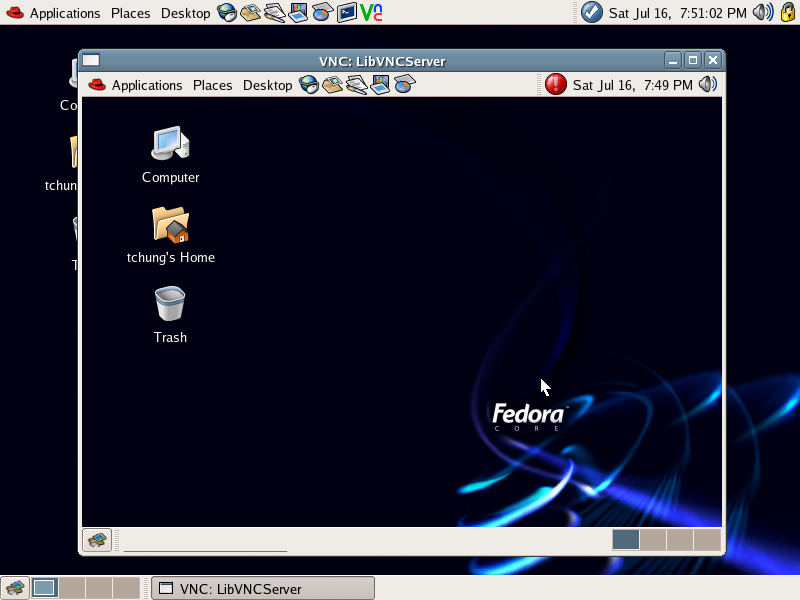Open the email client launcher in the outer top panel
The image size is (800, 600).
(250, 12)
